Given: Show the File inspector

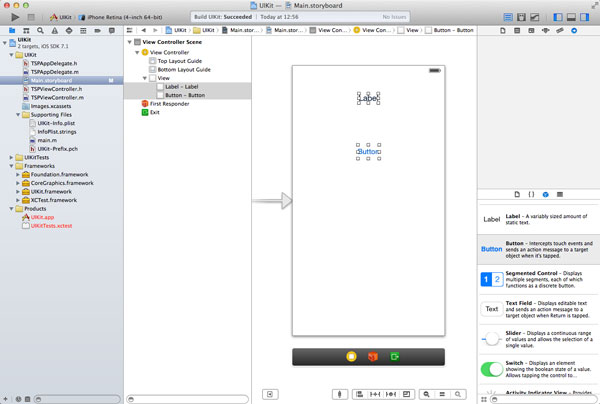Looking at the screenshot, I should click(503, 31).
